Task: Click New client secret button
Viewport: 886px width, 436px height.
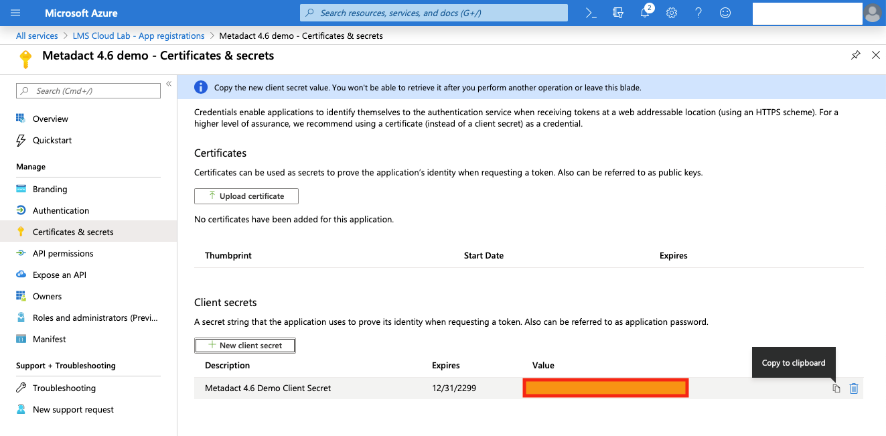Action: pos(245,345)
